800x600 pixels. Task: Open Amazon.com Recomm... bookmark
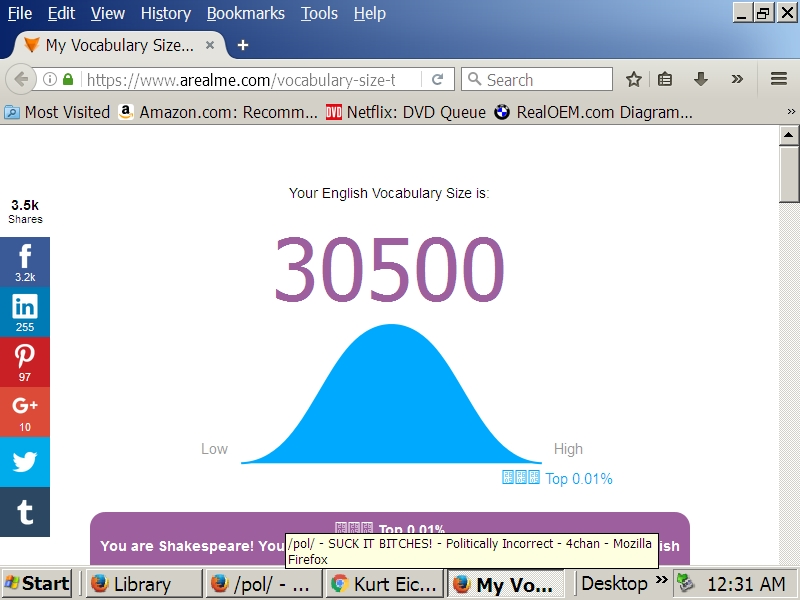pyautogui.click(x=218, y=112)
